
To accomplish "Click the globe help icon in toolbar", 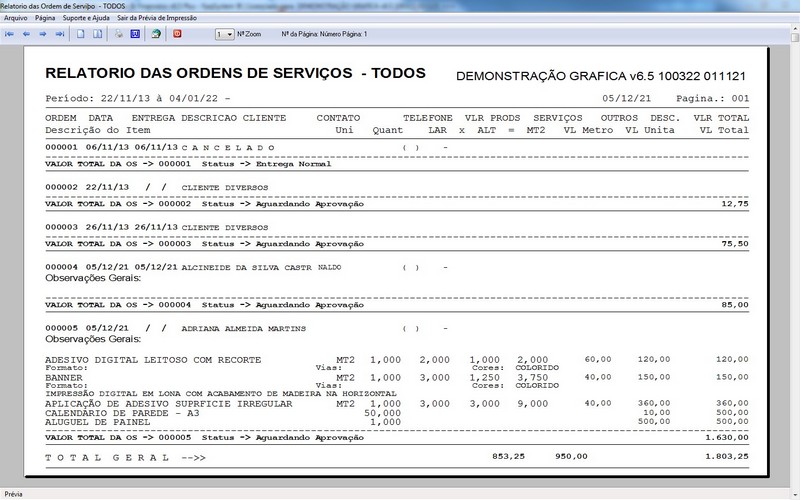I will (x=156, y=34).
